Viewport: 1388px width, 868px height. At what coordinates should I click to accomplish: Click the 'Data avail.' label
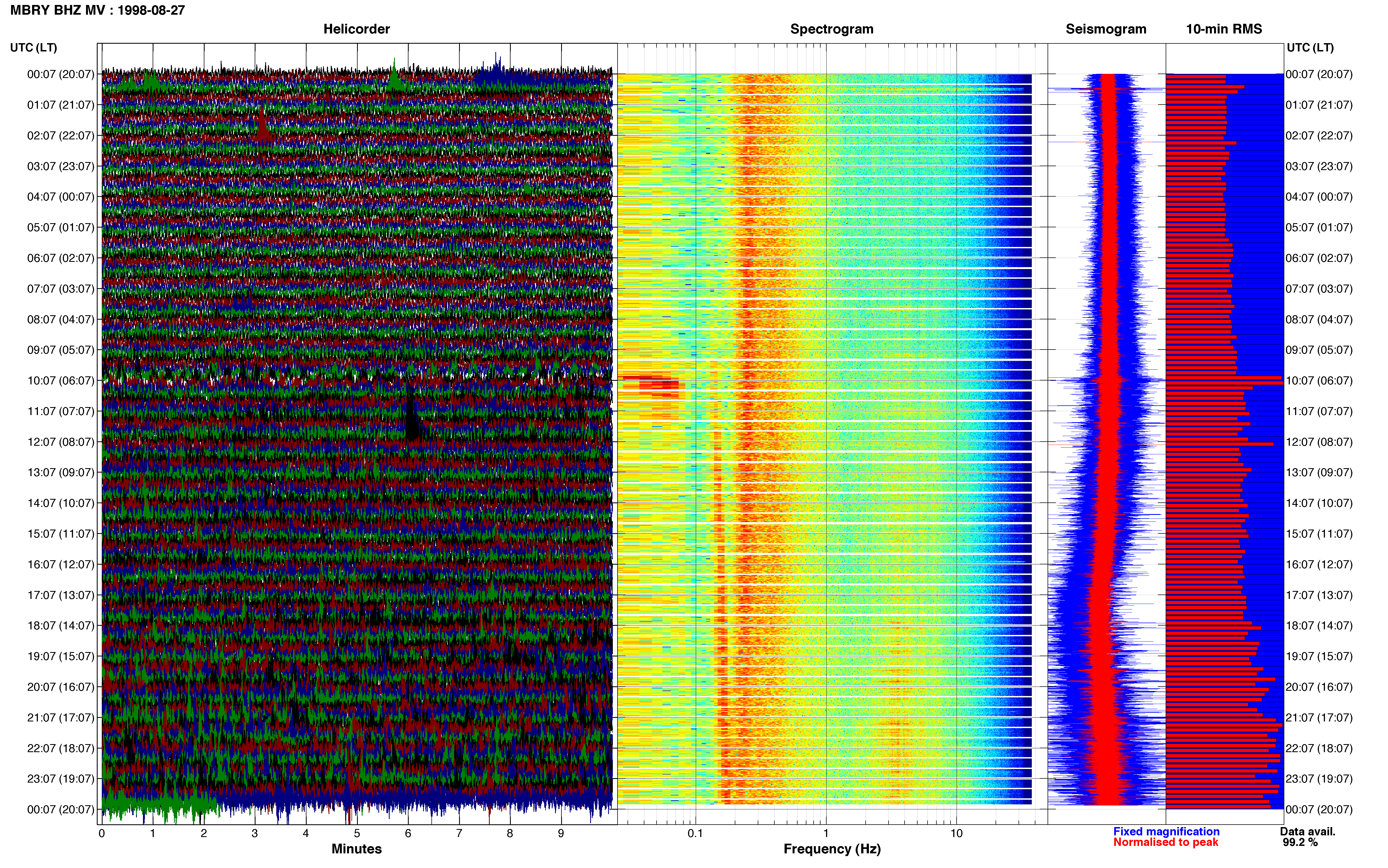(x=1308, y=831)
